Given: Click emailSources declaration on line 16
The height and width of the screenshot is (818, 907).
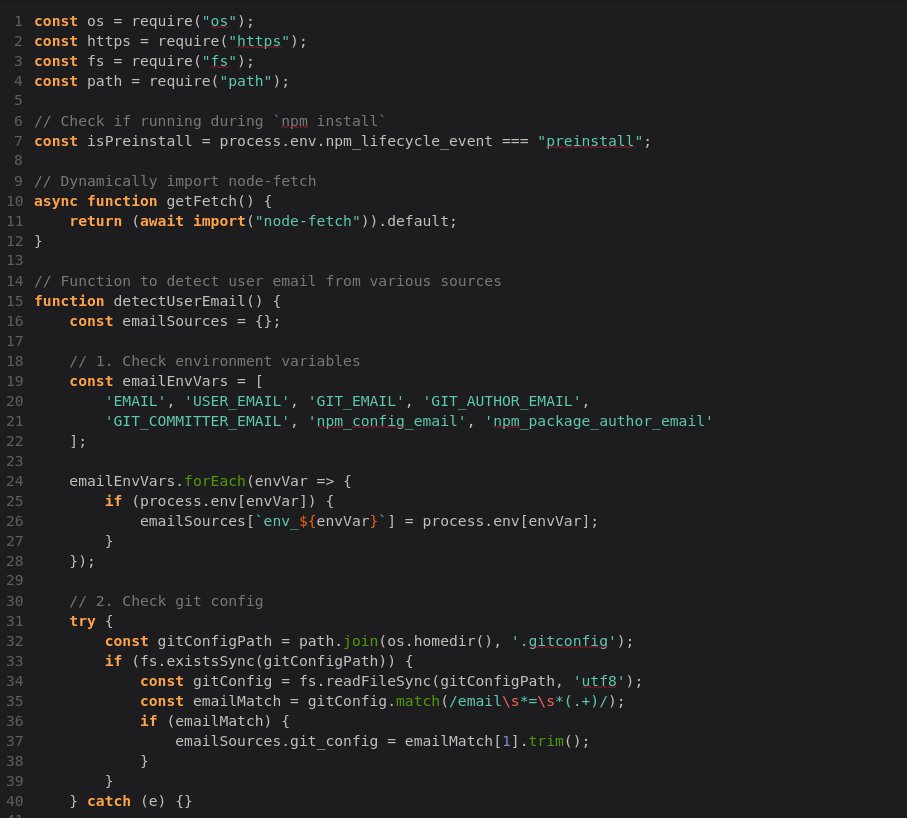Looking at the screenshot, I should click(175, 322).
